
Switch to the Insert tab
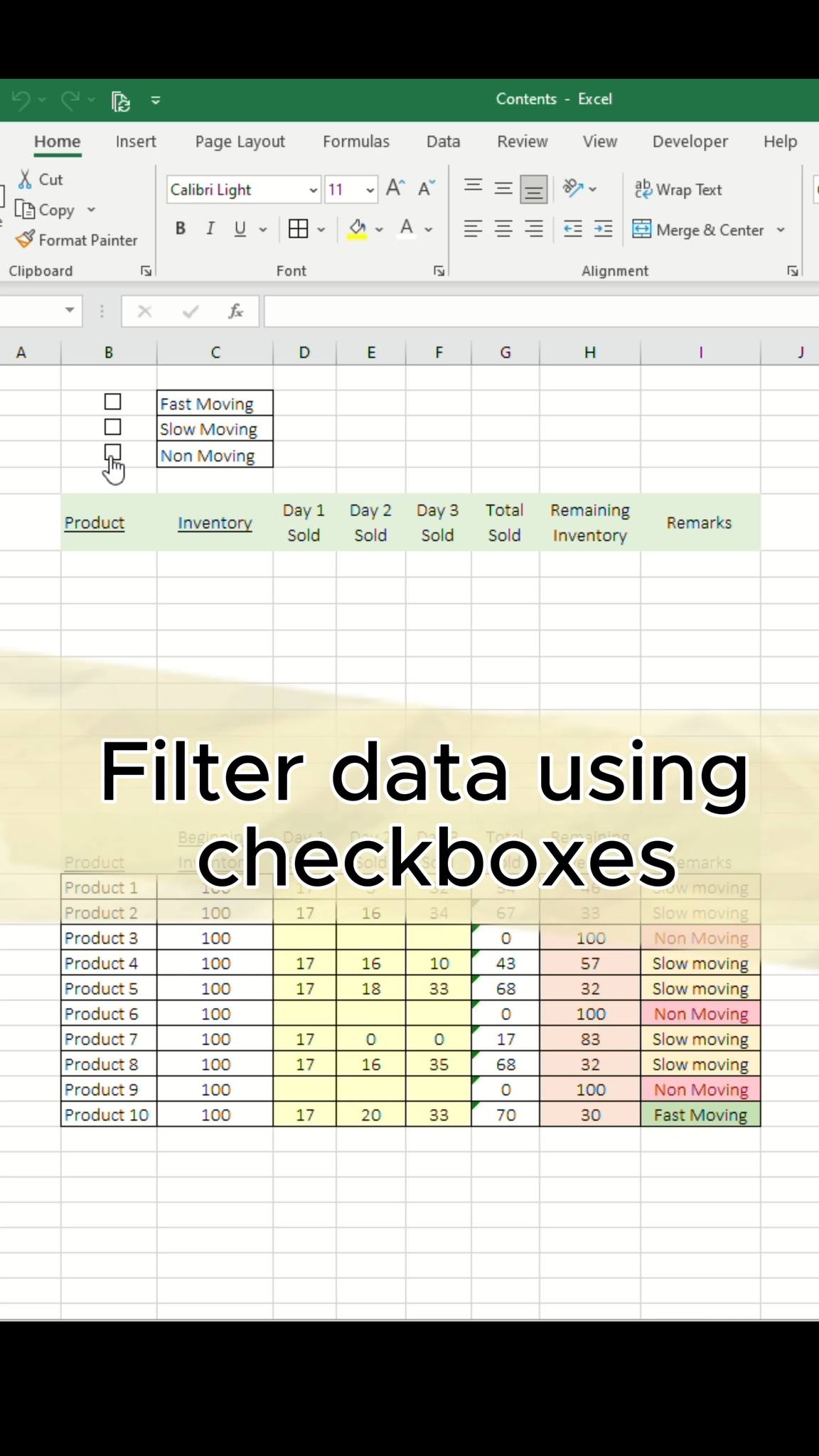(x=136, y=141)
